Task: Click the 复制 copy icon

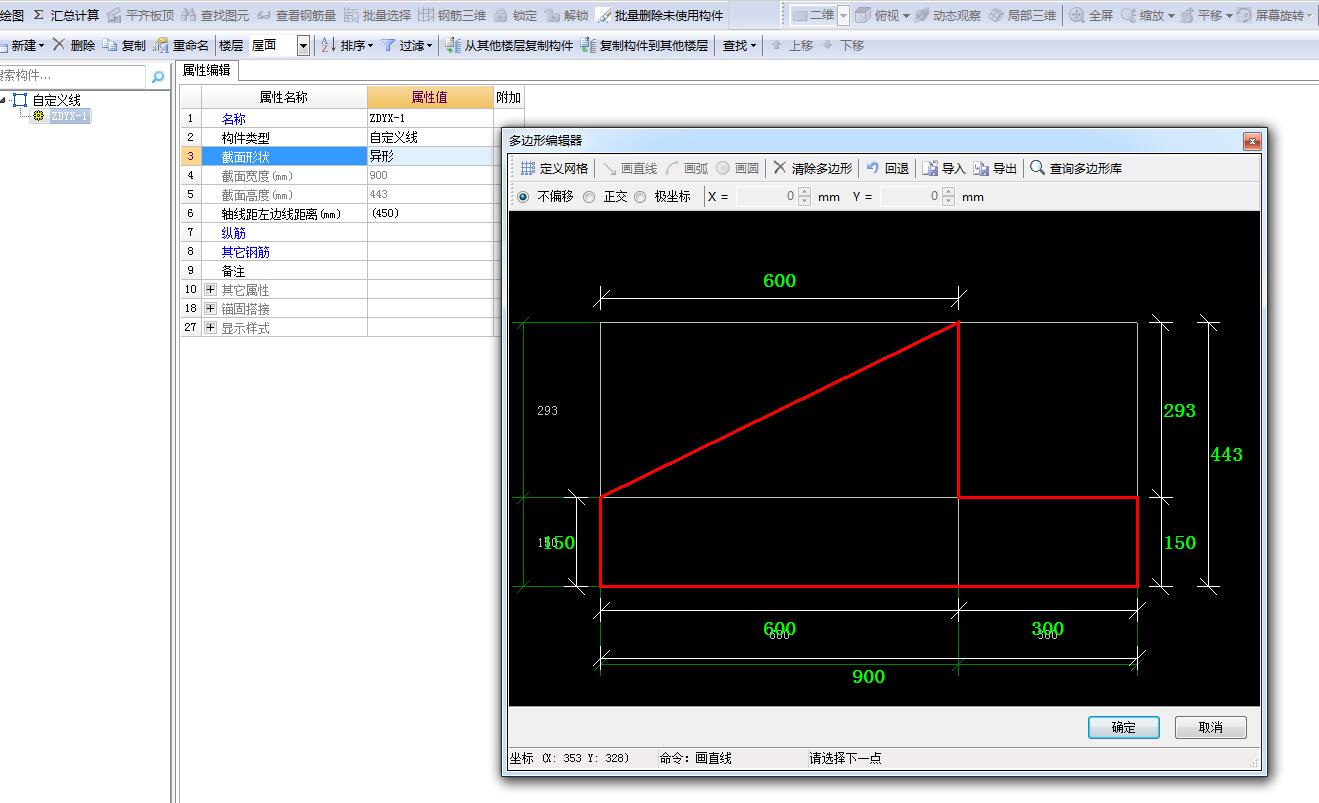Action: [x=109, y=45]
